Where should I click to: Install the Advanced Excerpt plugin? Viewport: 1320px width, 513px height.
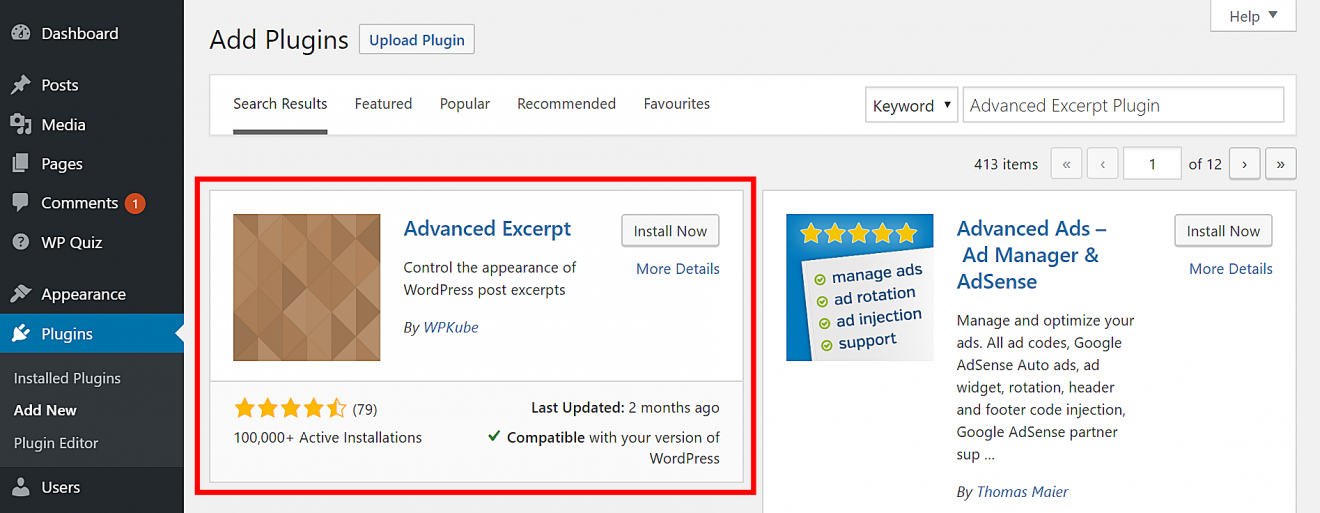point(670,231)
